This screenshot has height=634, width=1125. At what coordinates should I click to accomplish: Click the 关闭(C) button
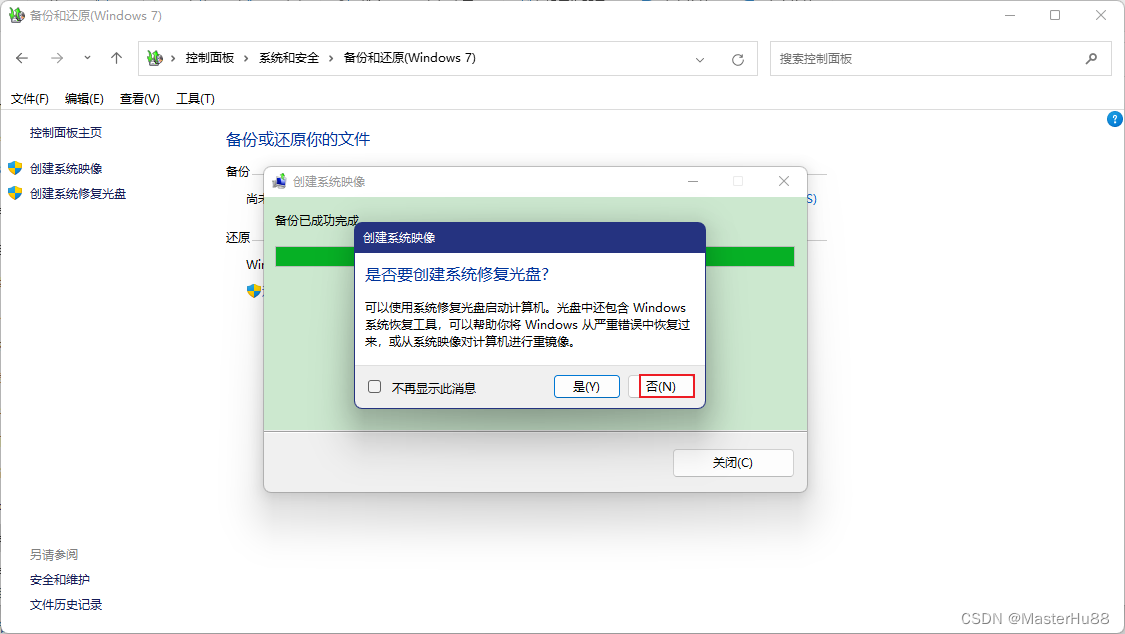pyautogui.click(x=733, y=463)
